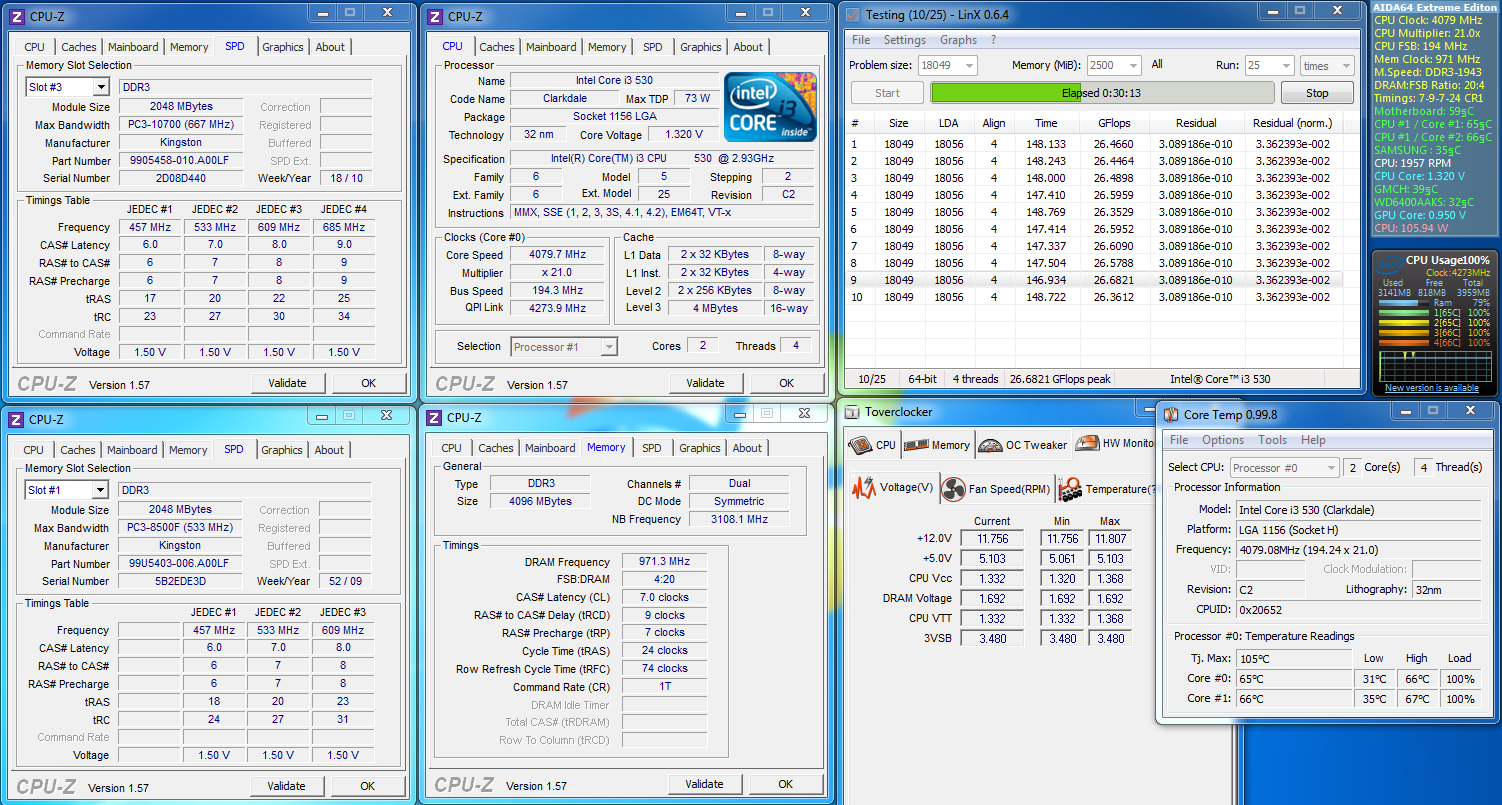Screen dimensions: 1502x805
Task: Open the Options menu in Core Temp
Action: tap(1223, 440)
